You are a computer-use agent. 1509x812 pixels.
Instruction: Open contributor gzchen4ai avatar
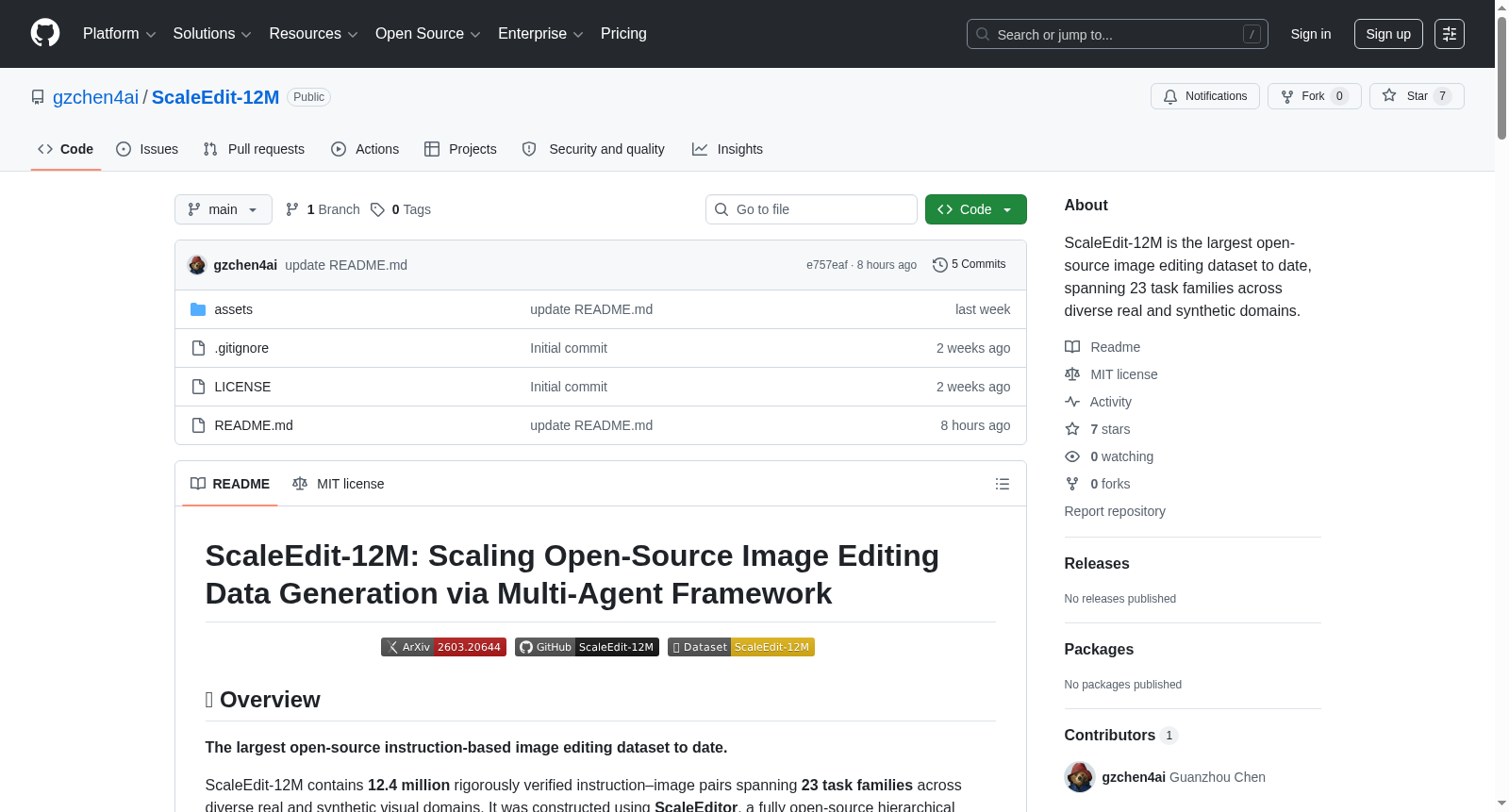click(1079, 777)
